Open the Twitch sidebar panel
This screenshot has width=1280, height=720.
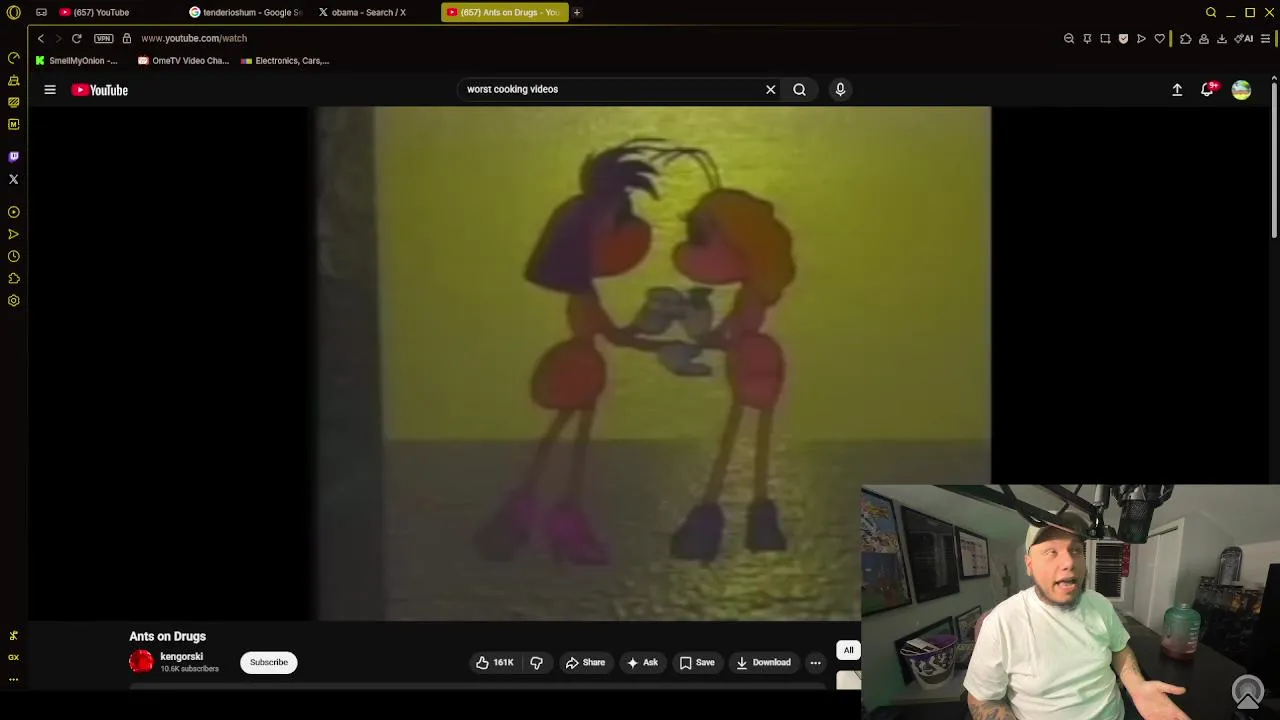click(x=14, y=157)
